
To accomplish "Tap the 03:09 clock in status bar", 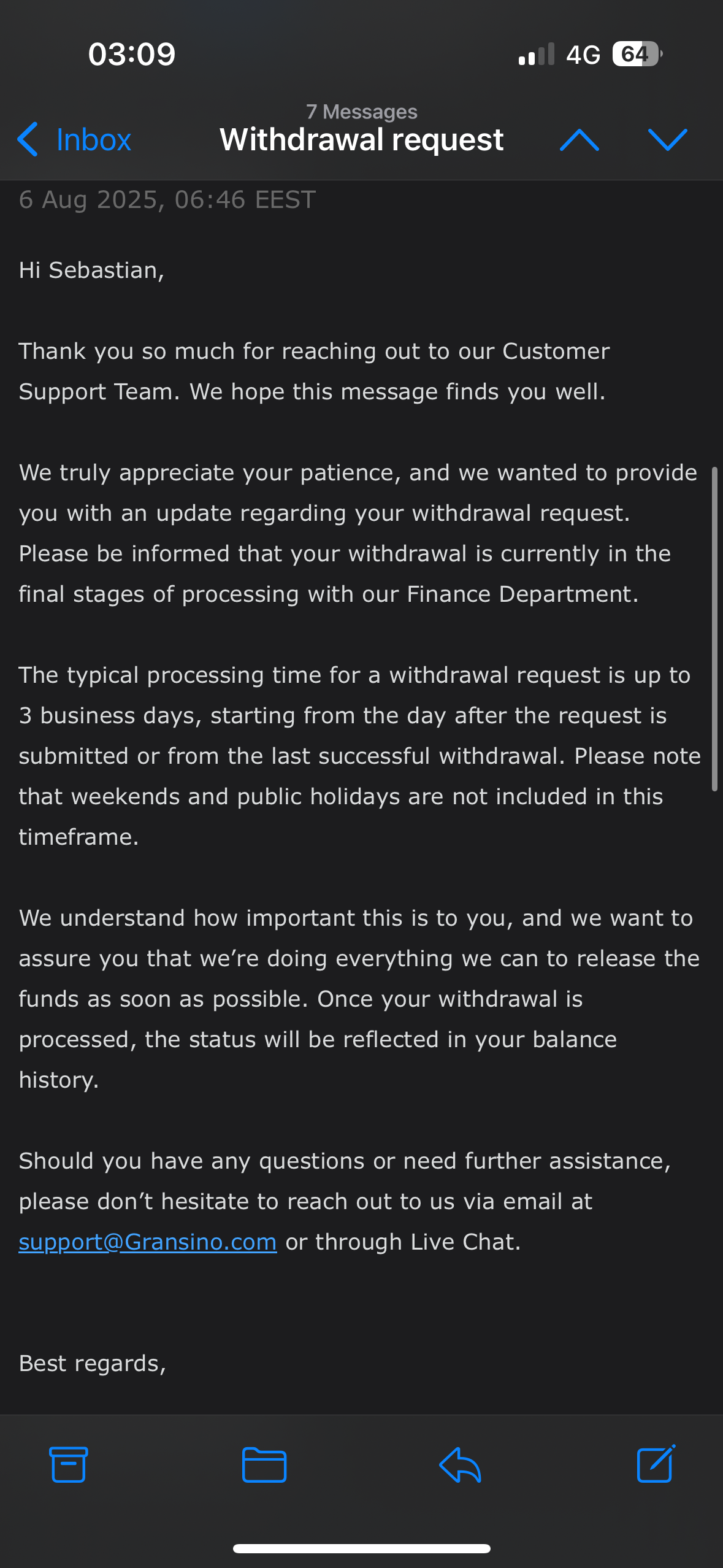I will coord(132,54).
